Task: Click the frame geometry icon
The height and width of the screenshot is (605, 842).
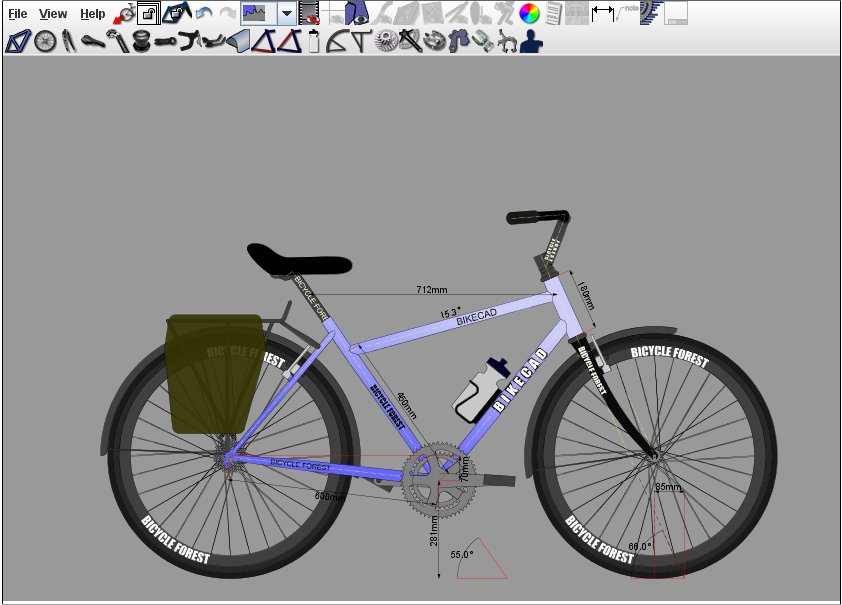Action: [x=18, y=41]
